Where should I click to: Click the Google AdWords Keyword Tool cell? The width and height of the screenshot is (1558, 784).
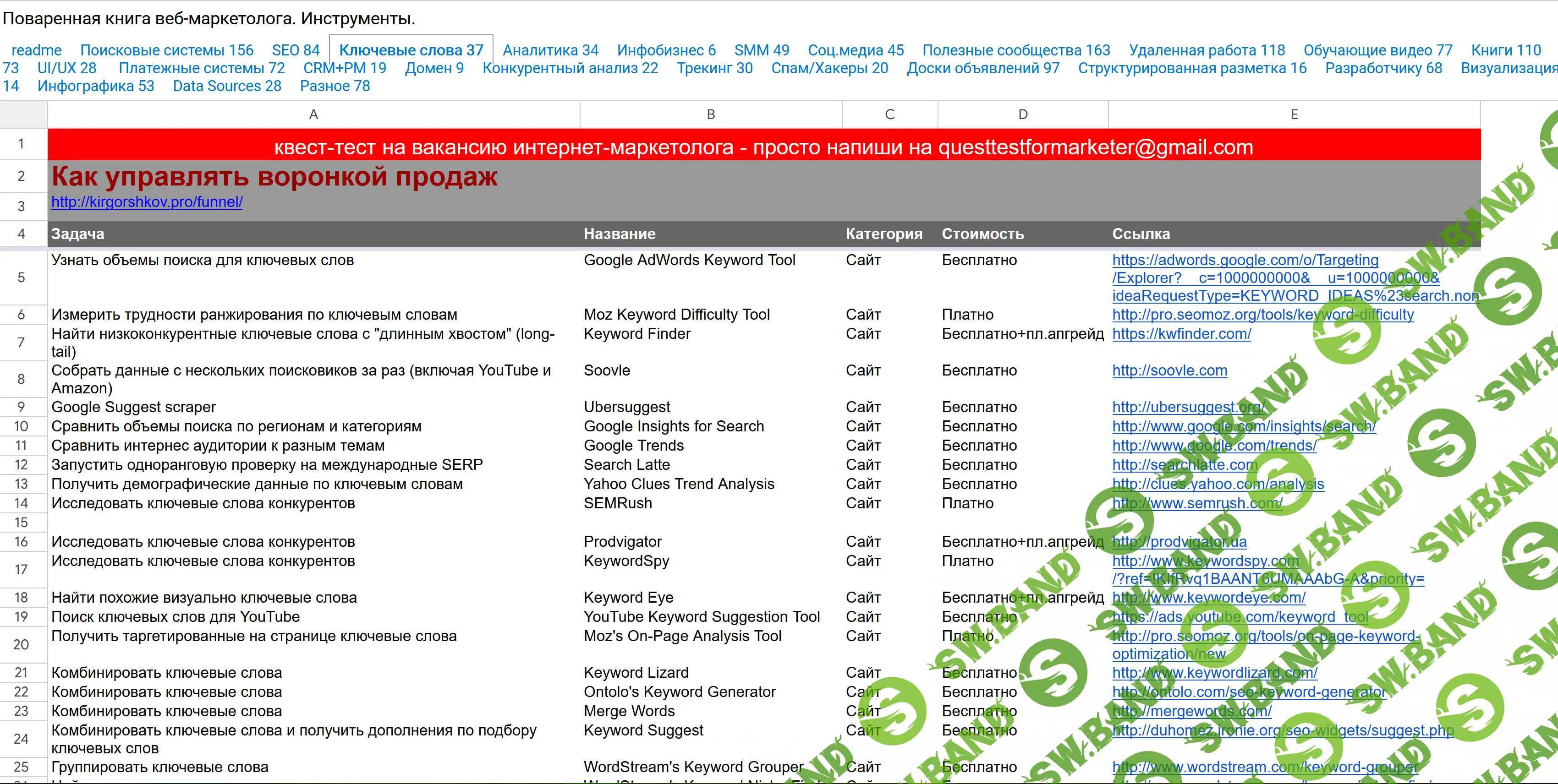[x=689, y=260]
